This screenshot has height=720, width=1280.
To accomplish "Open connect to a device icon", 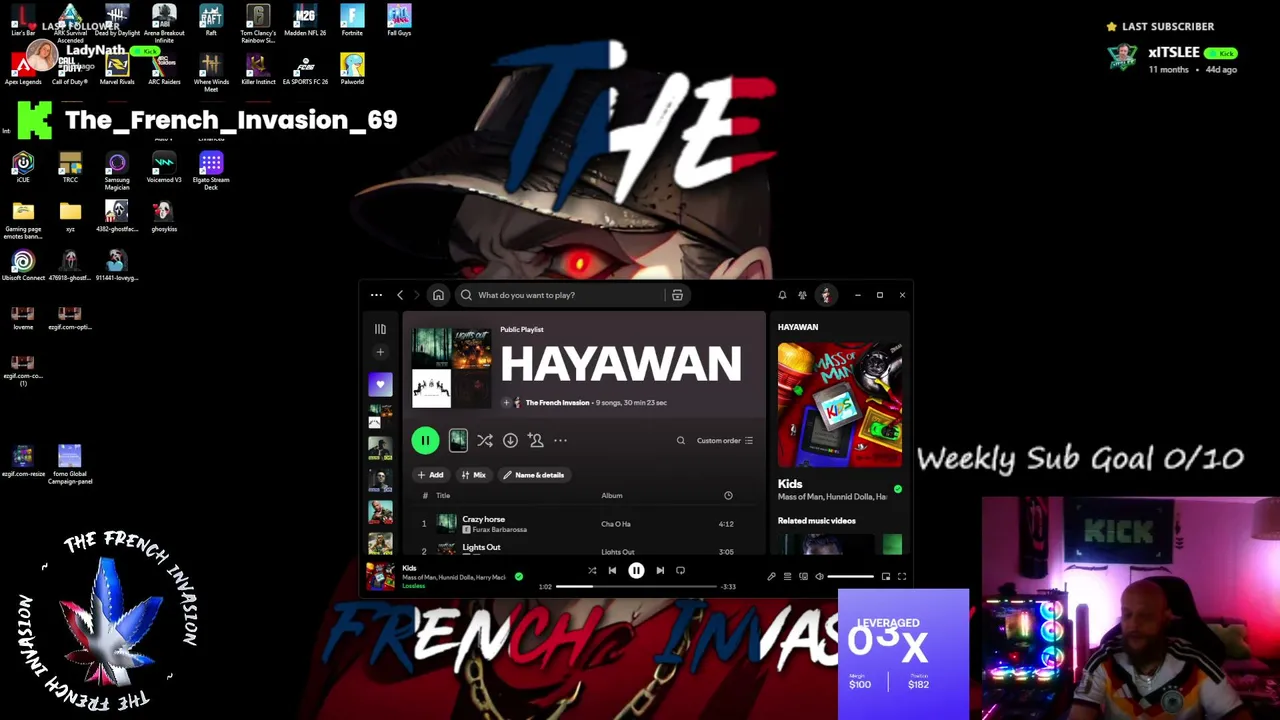I will pos(803,576).
